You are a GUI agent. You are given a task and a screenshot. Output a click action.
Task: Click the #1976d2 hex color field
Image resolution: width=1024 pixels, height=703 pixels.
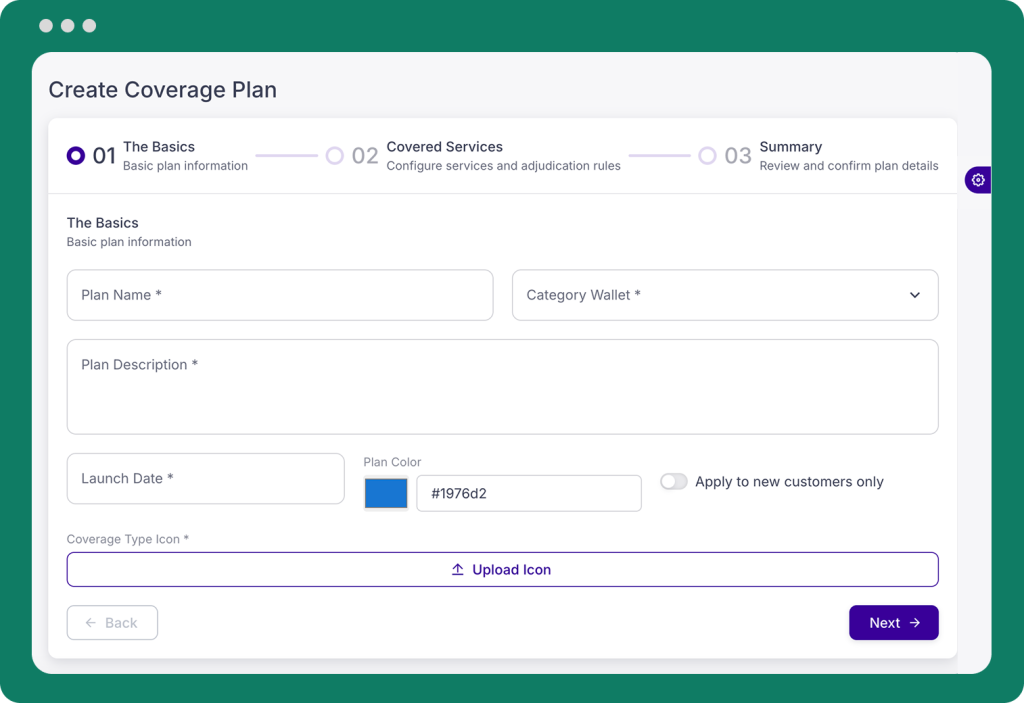coord(528,493)
